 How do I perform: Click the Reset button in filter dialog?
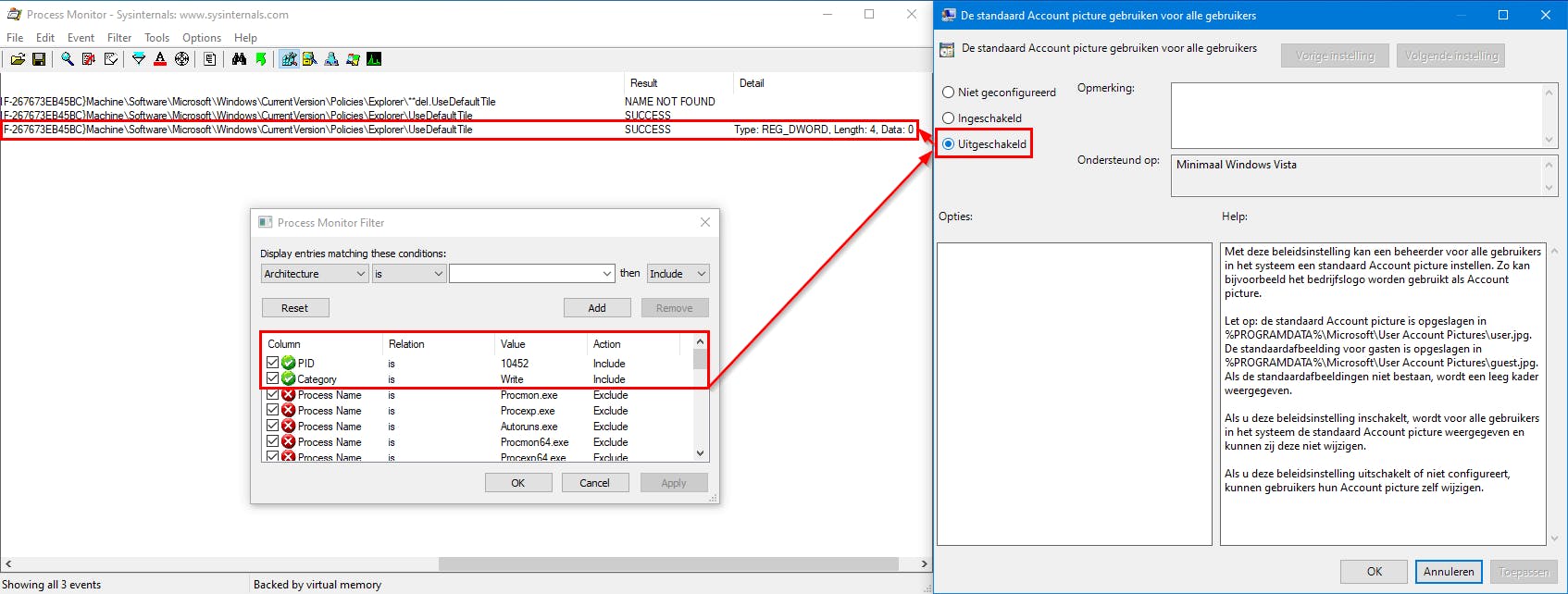(294, 308)
